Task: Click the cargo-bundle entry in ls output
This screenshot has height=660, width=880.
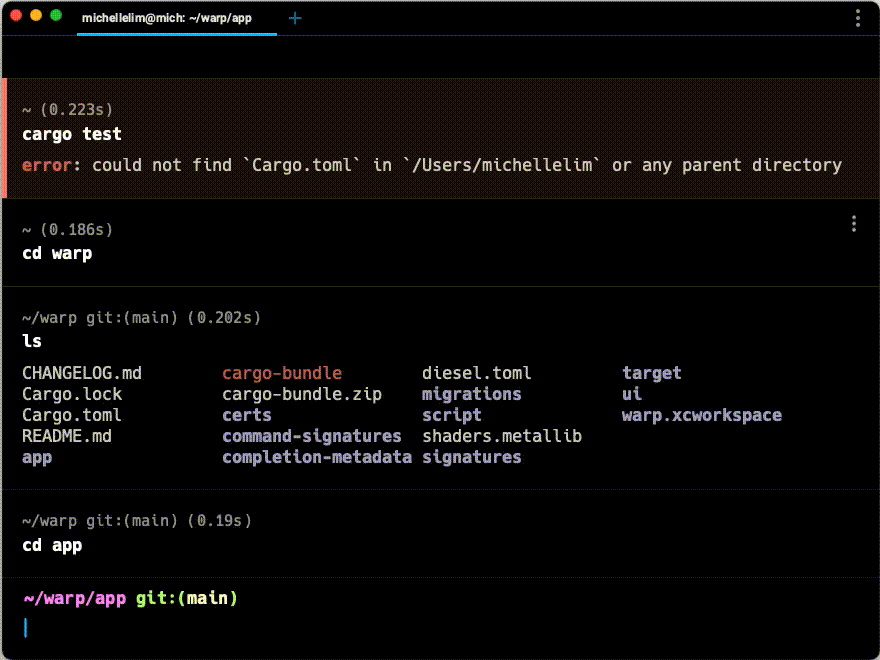Action: point(282,373)
